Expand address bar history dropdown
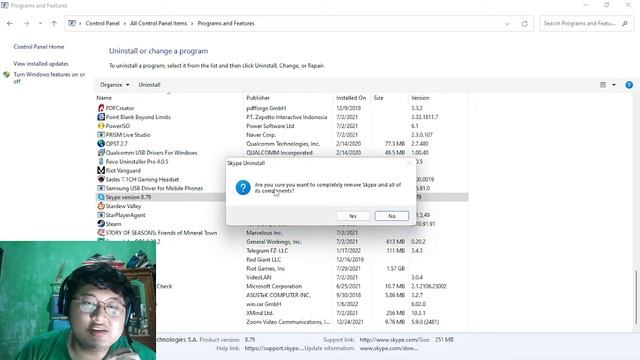Screen dimensions: 640x360 (x=507, y=24)
